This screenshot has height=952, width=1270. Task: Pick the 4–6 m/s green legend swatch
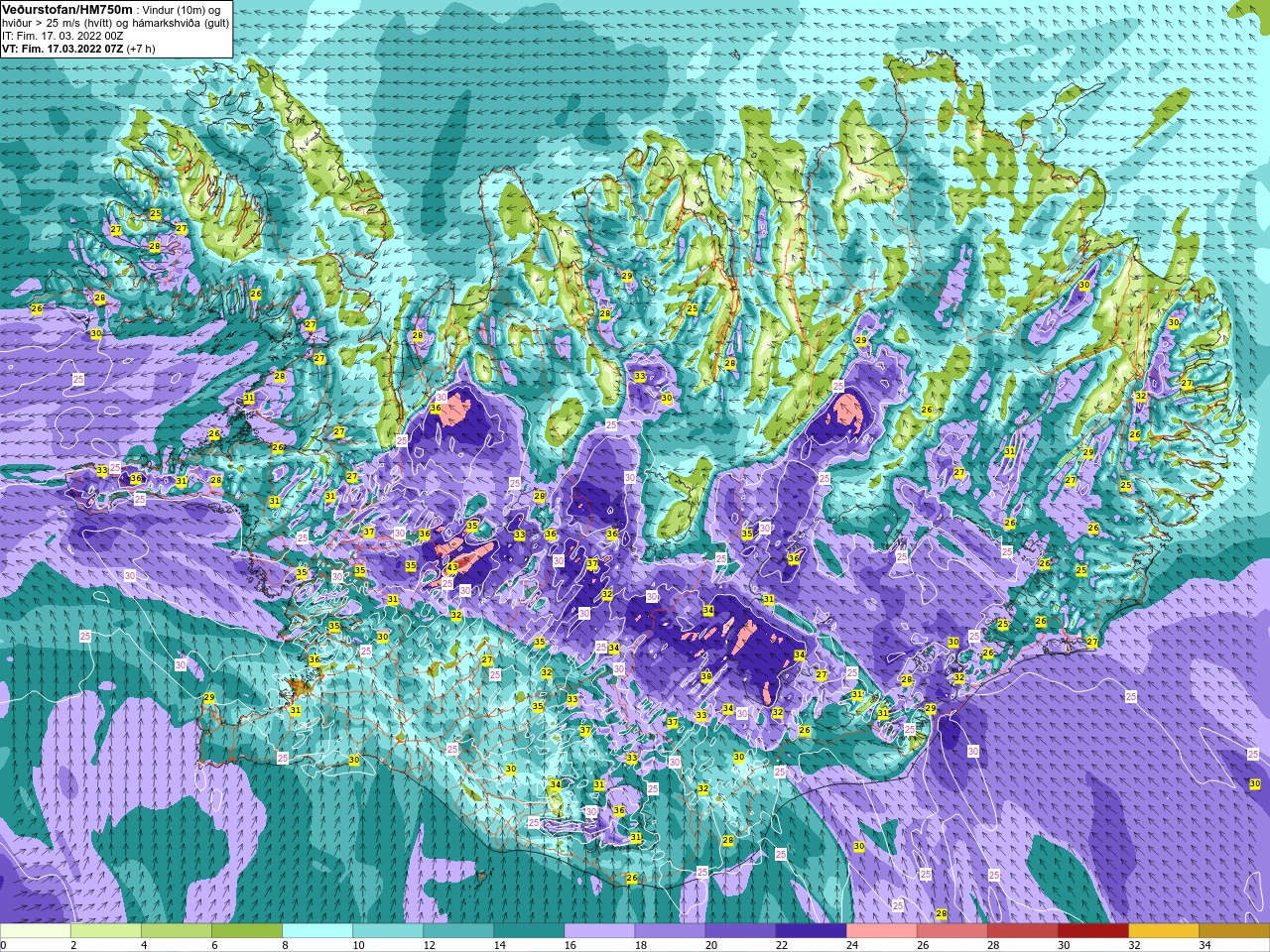click(x=177, y=931)
